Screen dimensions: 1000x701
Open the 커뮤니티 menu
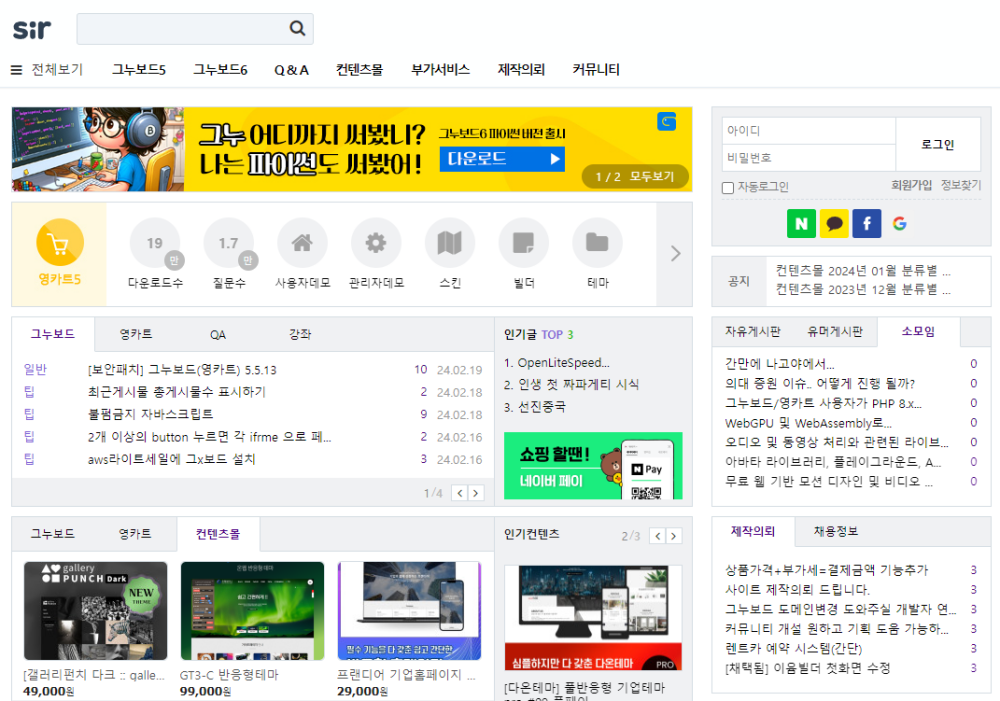coord(596,70)
